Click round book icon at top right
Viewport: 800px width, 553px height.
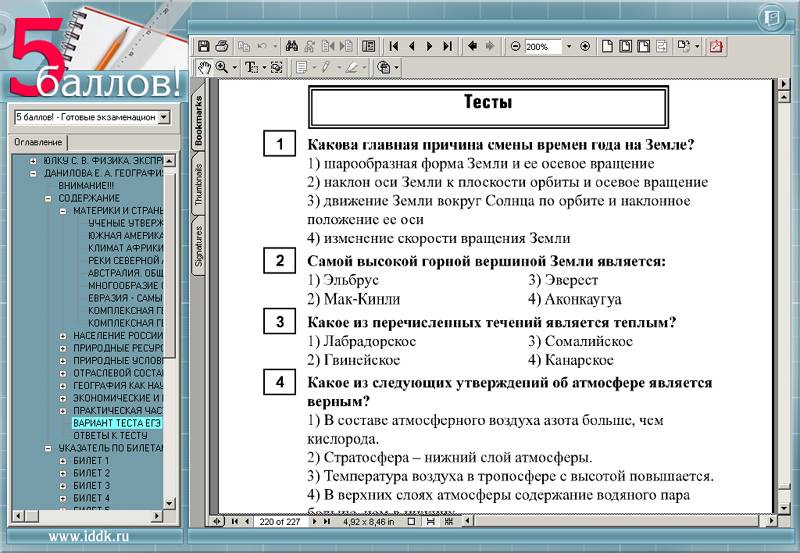click(x=771, y=18)
